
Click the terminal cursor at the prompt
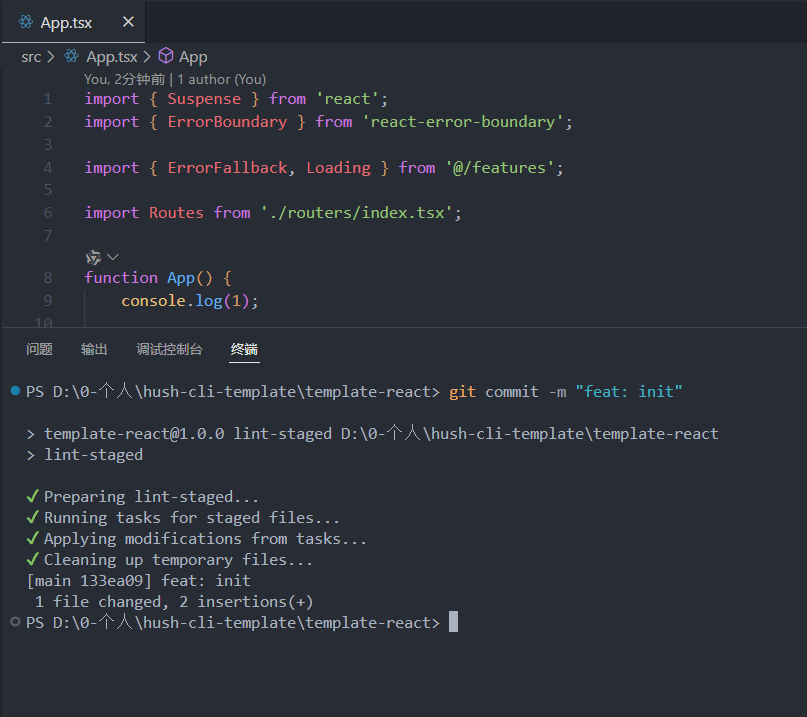(453, 621)
